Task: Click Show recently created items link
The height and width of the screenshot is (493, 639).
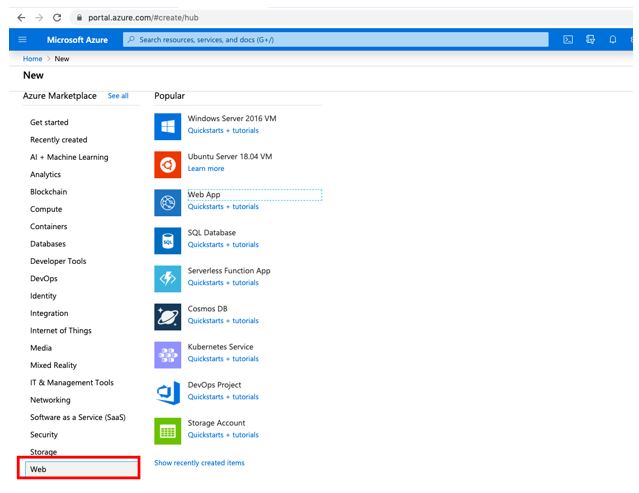Action: [199, 463]
